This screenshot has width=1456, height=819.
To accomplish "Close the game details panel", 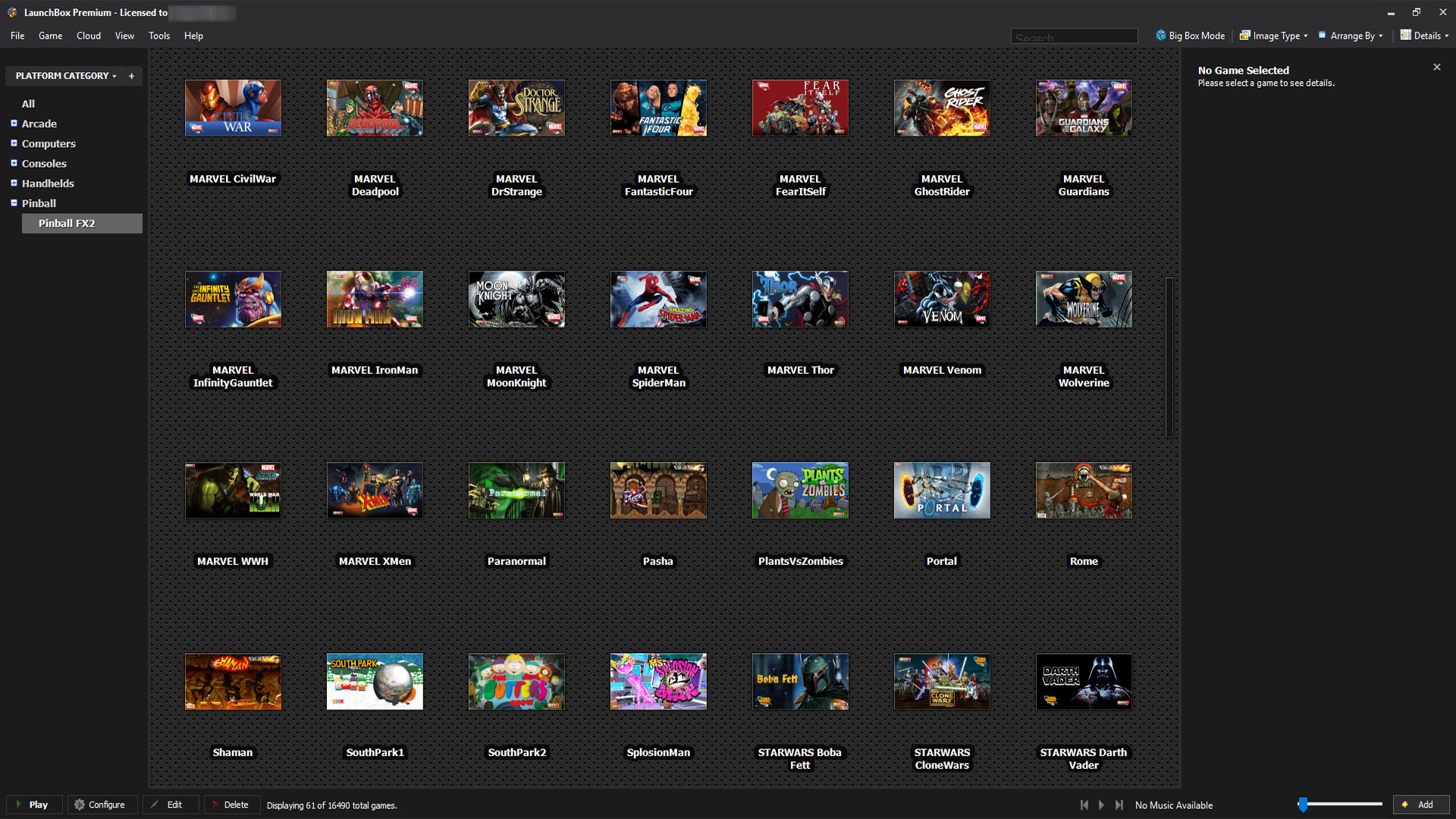I will (1436, 67).
